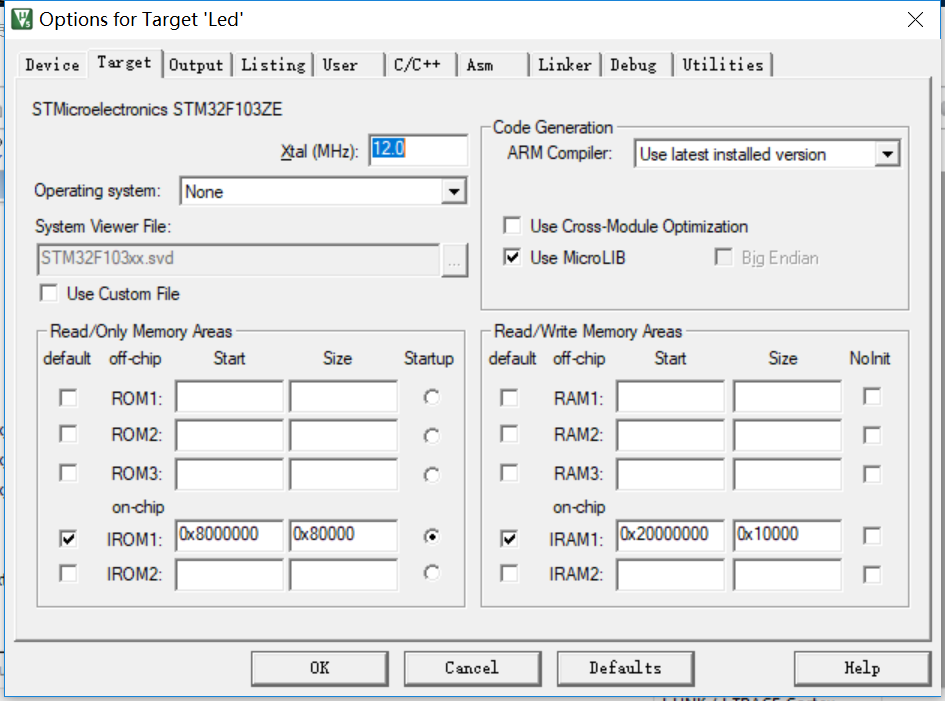Open the ARM Compiler version dropdown

[888, 154]
